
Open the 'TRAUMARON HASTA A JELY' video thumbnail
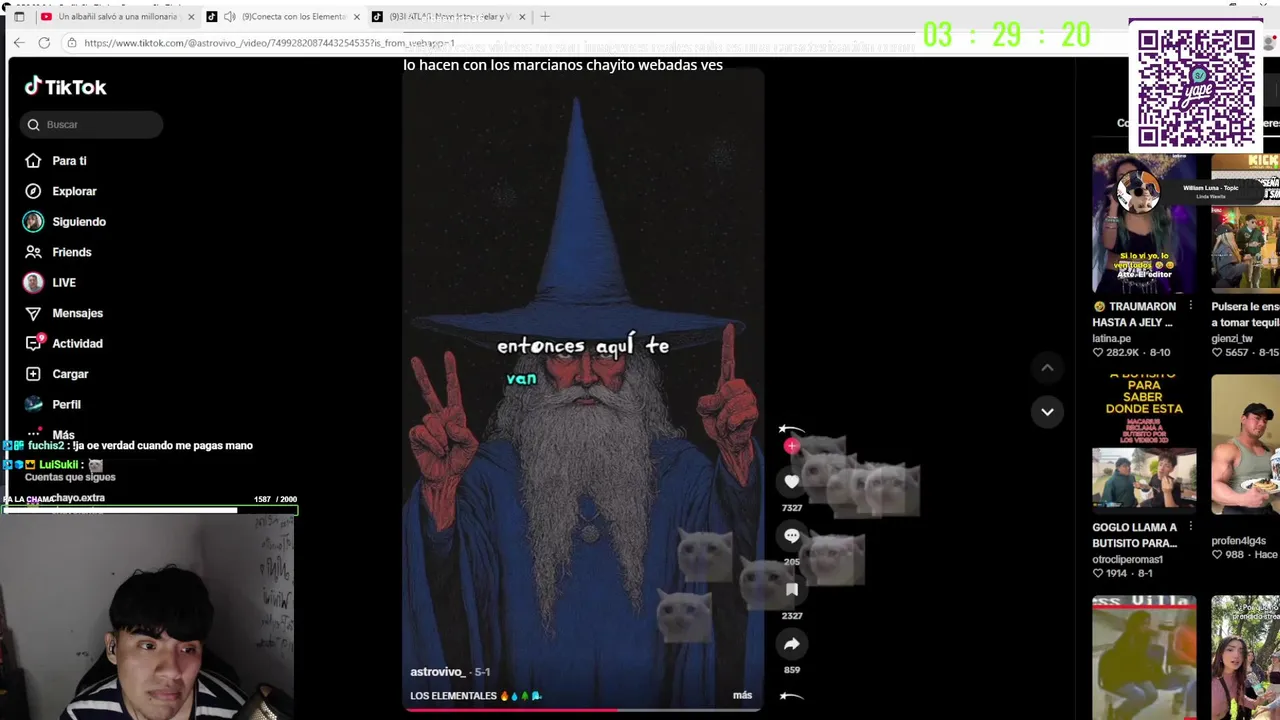[1144, 223]
